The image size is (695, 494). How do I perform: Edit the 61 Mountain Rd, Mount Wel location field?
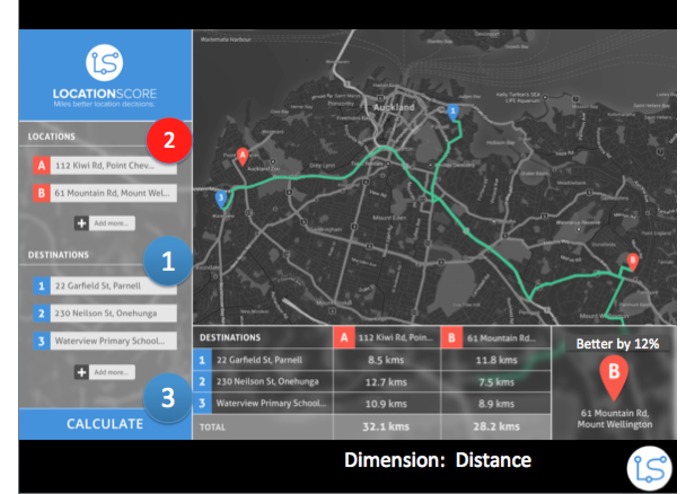pyautogui.click(x=113, y=193)
